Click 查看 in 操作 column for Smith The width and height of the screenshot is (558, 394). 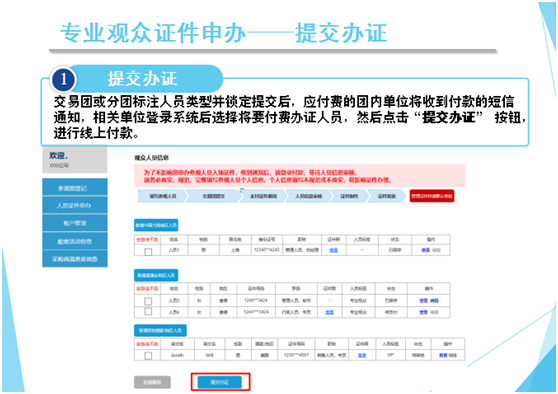pyautogui.click(x=443, y=355)
